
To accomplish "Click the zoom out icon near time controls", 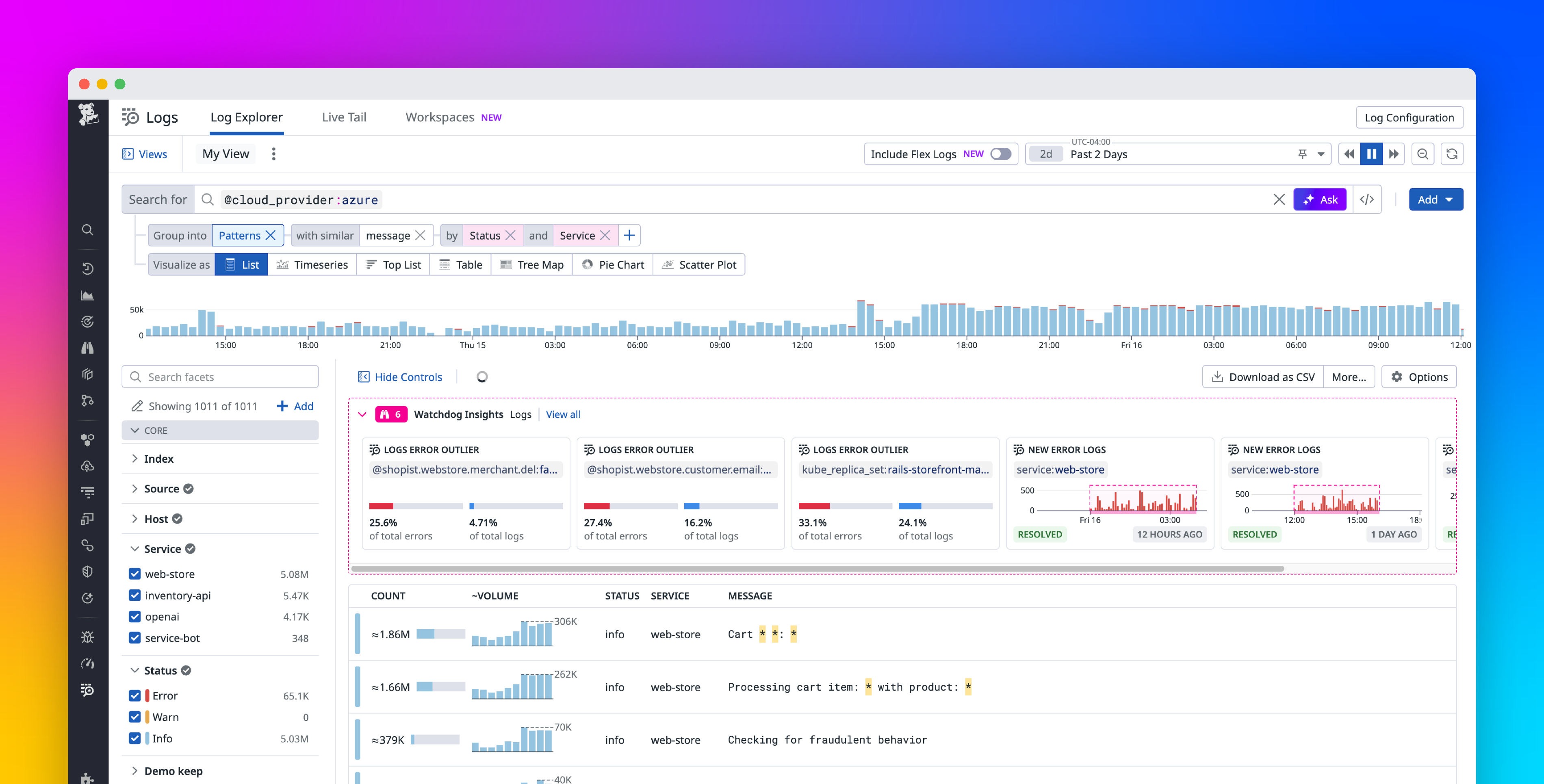I will tap(1423, 154).
